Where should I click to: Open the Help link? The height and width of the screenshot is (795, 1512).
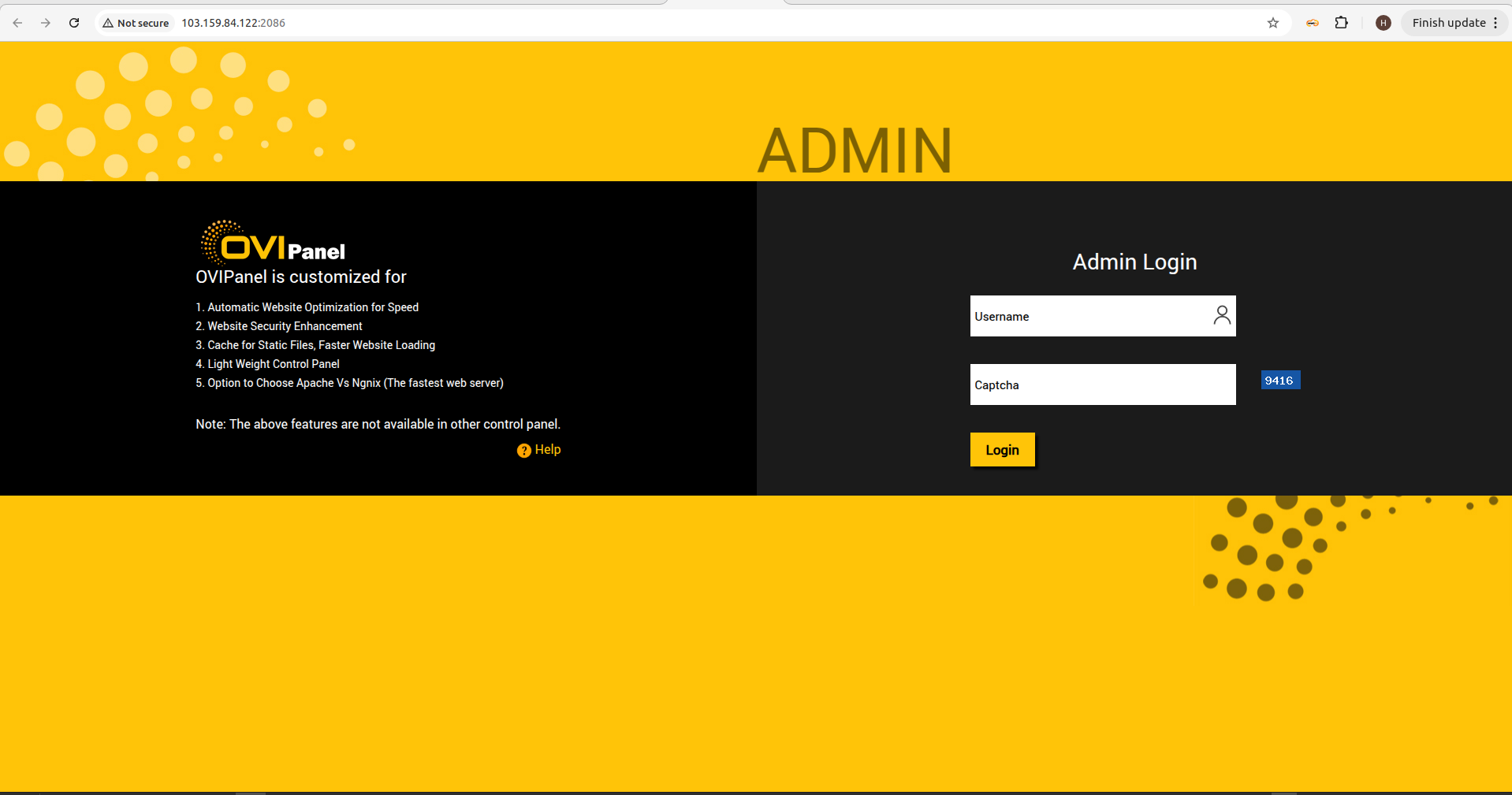(548, 450)
